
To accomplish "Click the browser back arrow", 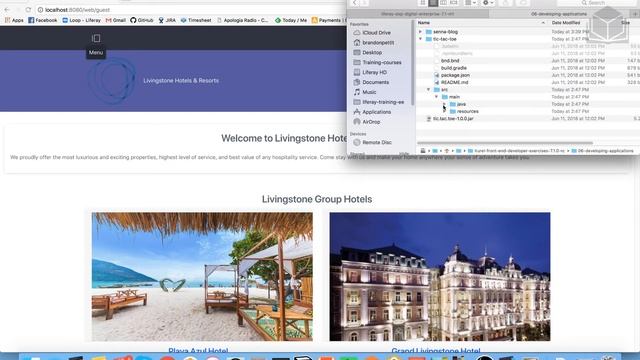I will click(x=7, y=9).
